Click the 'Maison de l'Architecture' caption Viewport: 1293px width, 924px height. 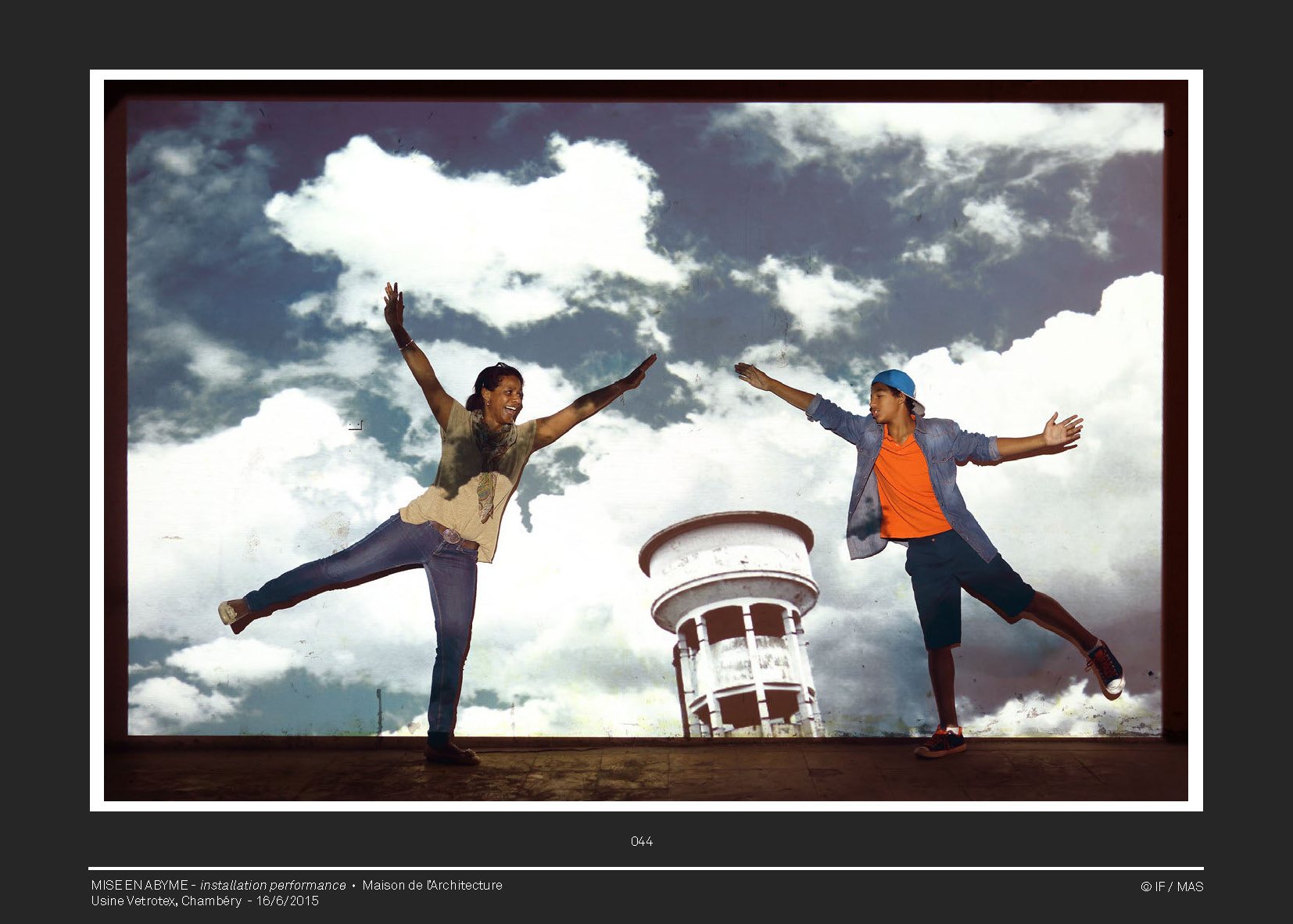click(x=432, y=885)
